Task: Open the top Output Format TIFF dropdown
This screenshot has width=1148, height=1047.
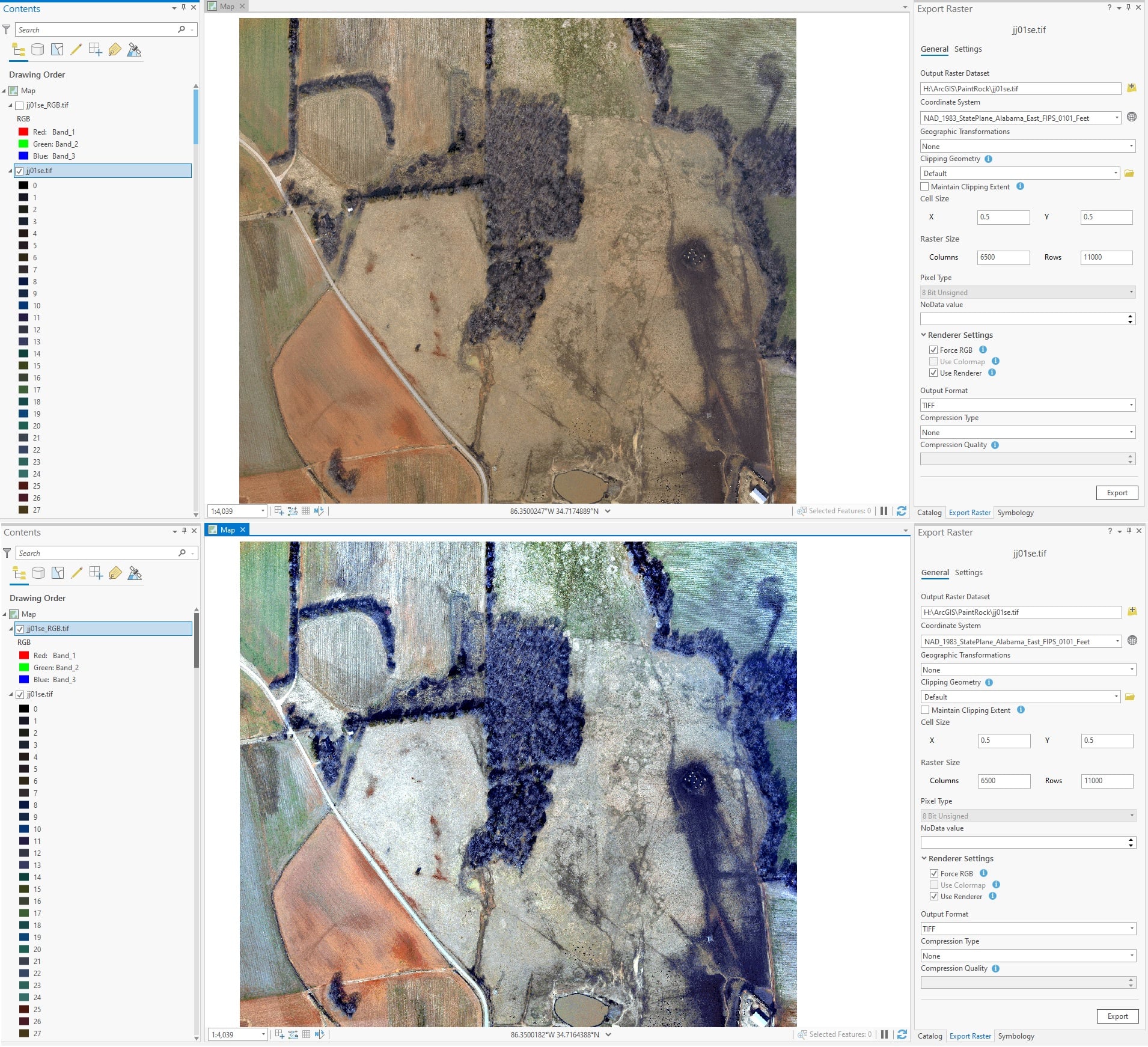Action: tap(1027, 405)
